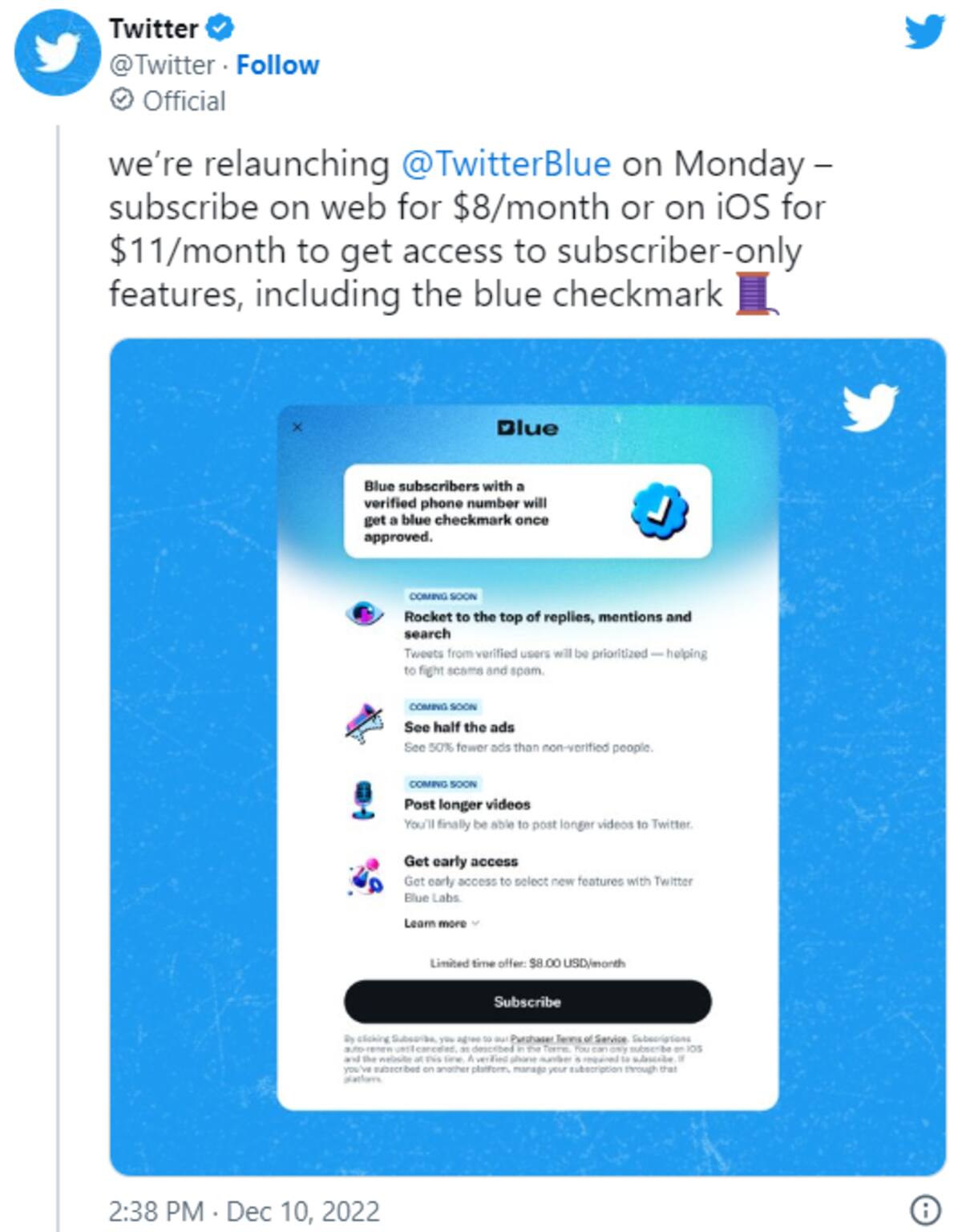Screen dimensions: 962x1232
Task: Click the thread spool emoji
Action: pos(754,294)
